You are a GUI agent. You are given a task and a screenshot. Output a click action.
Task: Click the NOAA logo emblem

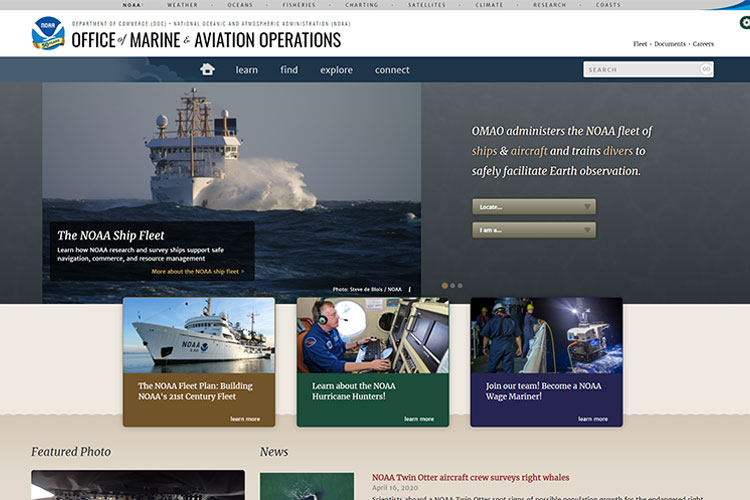pyautogui.click(x=47, y=33)
